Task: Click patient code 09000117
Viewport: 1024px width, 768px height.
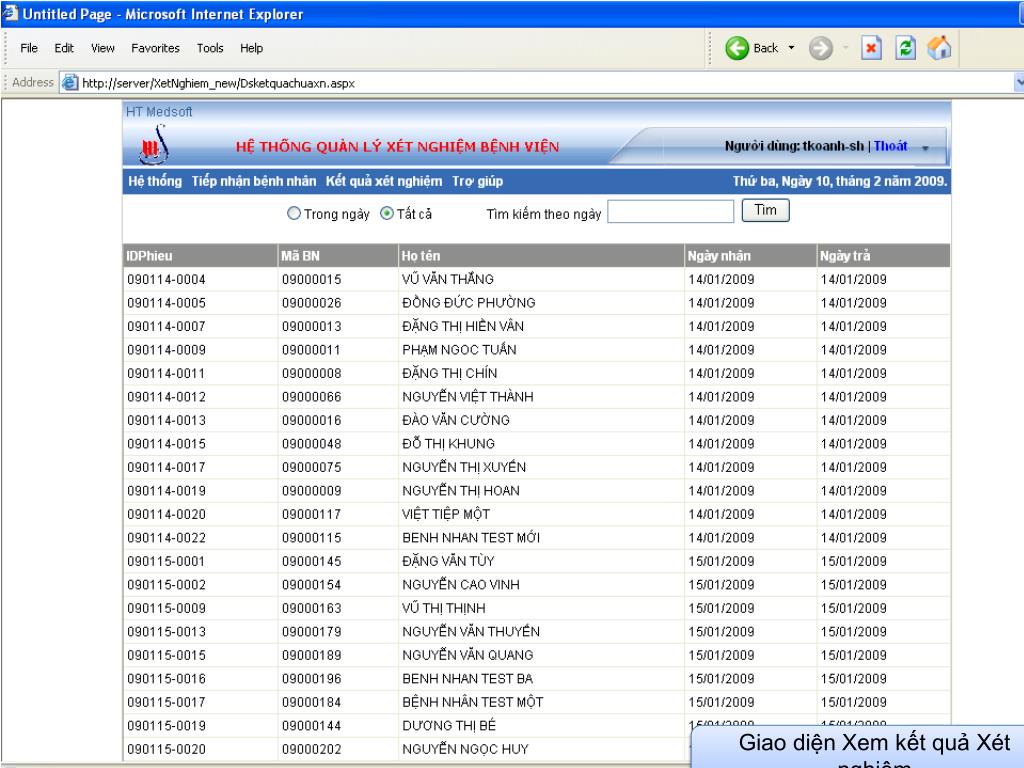Action: click(x=311, y=515)
